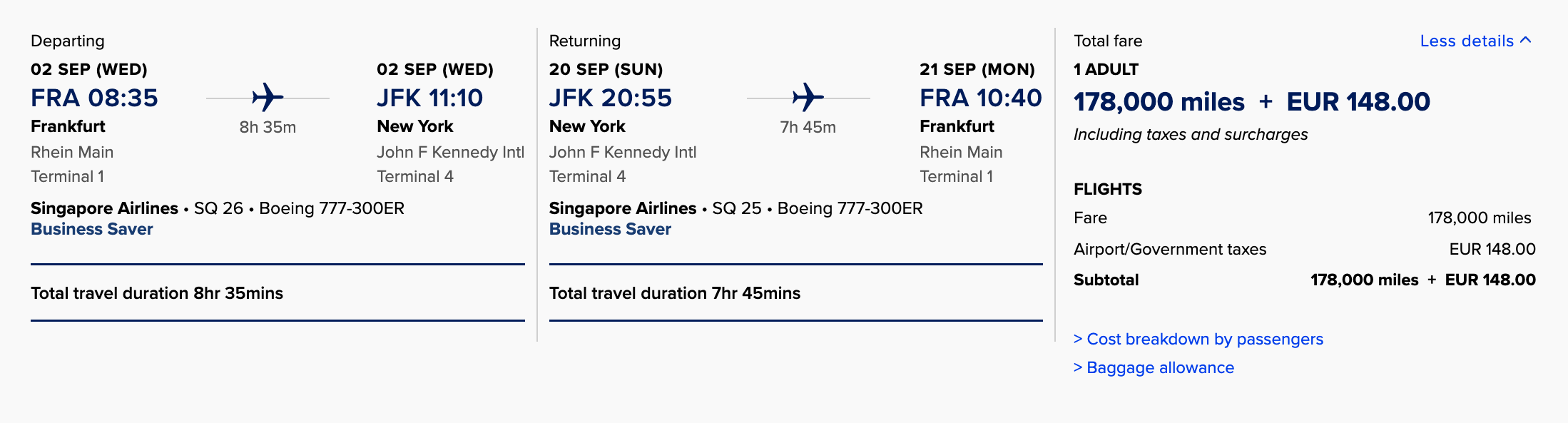Select the FRA 10:40 return arrival time
Viewport: 1568px width, 423px height.
(x=980, y=98)
